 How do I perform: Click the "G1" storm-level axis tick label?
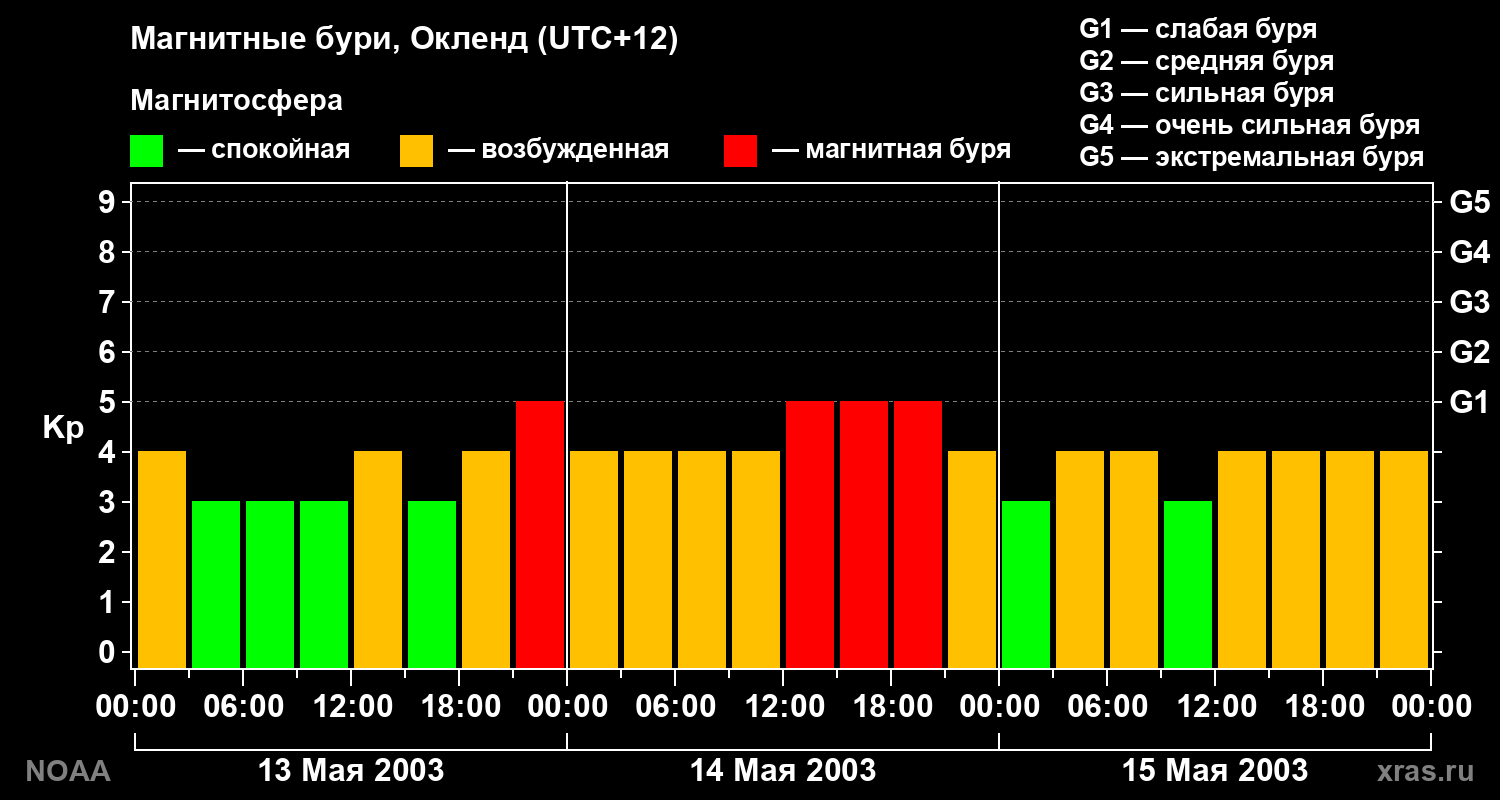point(1469,402)
